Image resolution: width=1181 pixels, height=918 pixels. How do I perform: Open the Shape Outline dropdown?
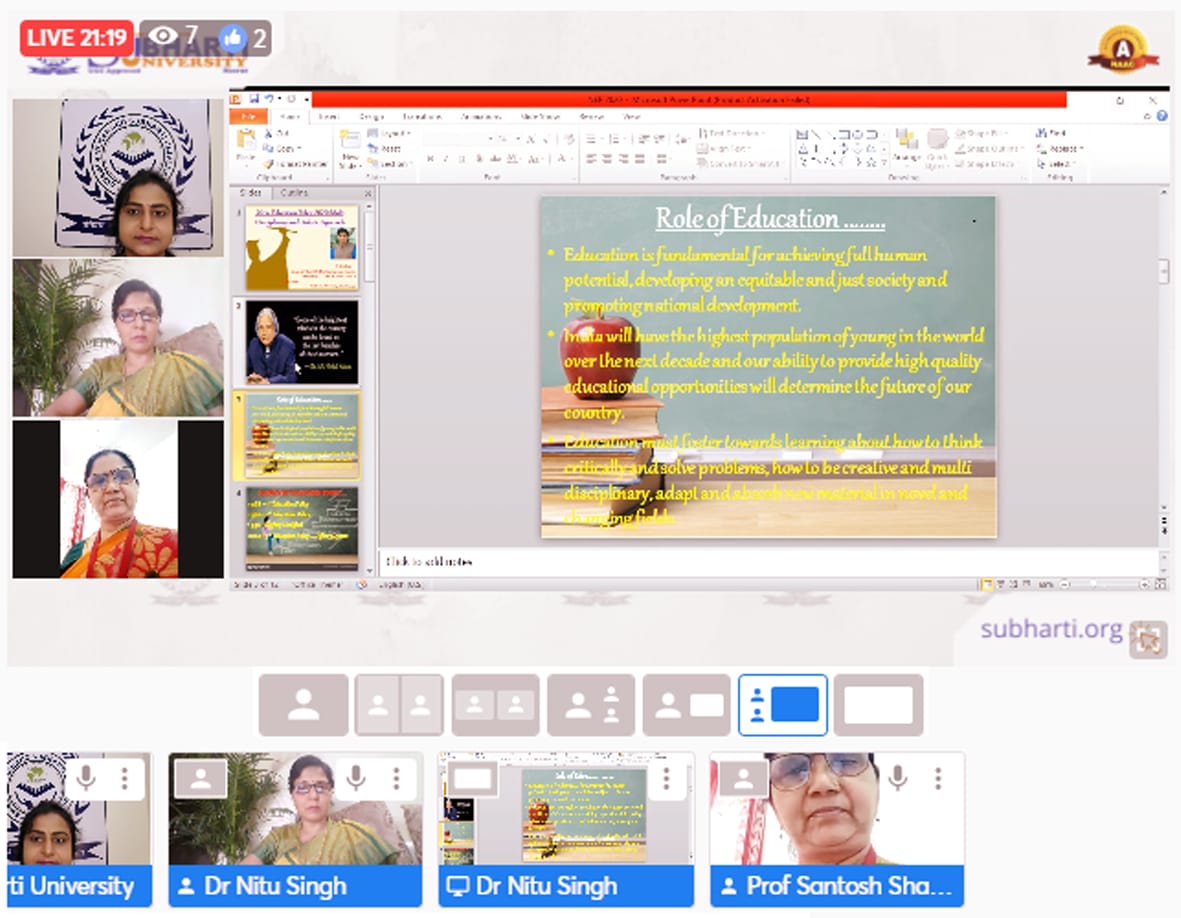(x=989, y=148)
